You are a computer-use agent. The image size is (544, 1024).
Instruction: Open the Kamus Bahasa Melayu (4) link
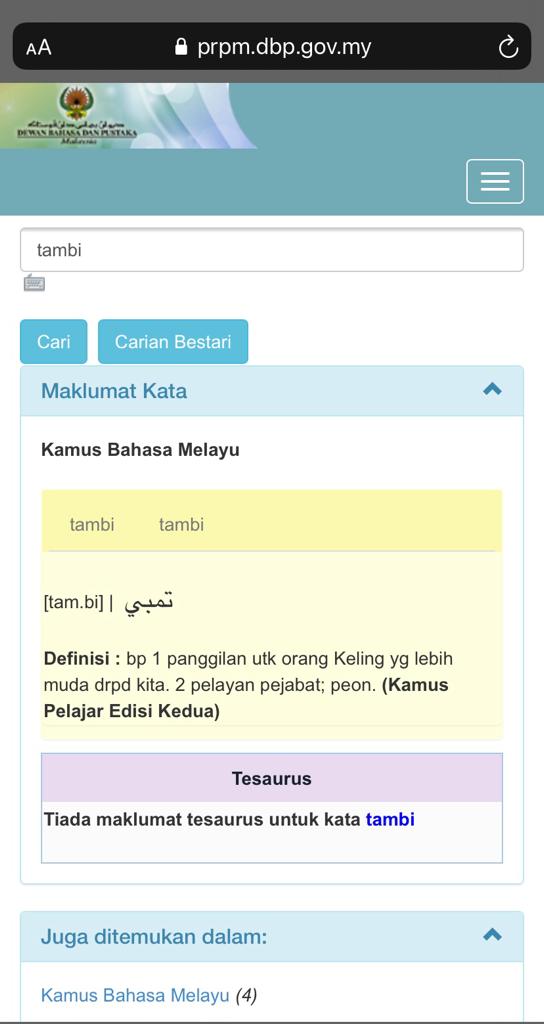click(x=135, y=995)
